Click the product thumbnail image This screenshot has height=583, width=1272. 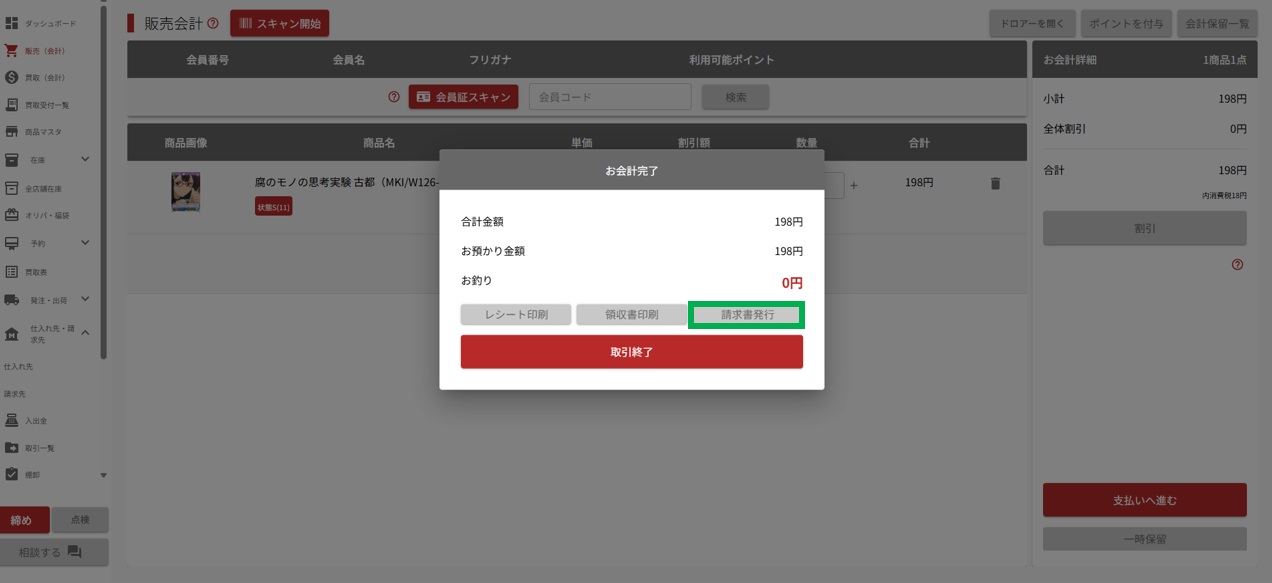click(x=185, y=191)
